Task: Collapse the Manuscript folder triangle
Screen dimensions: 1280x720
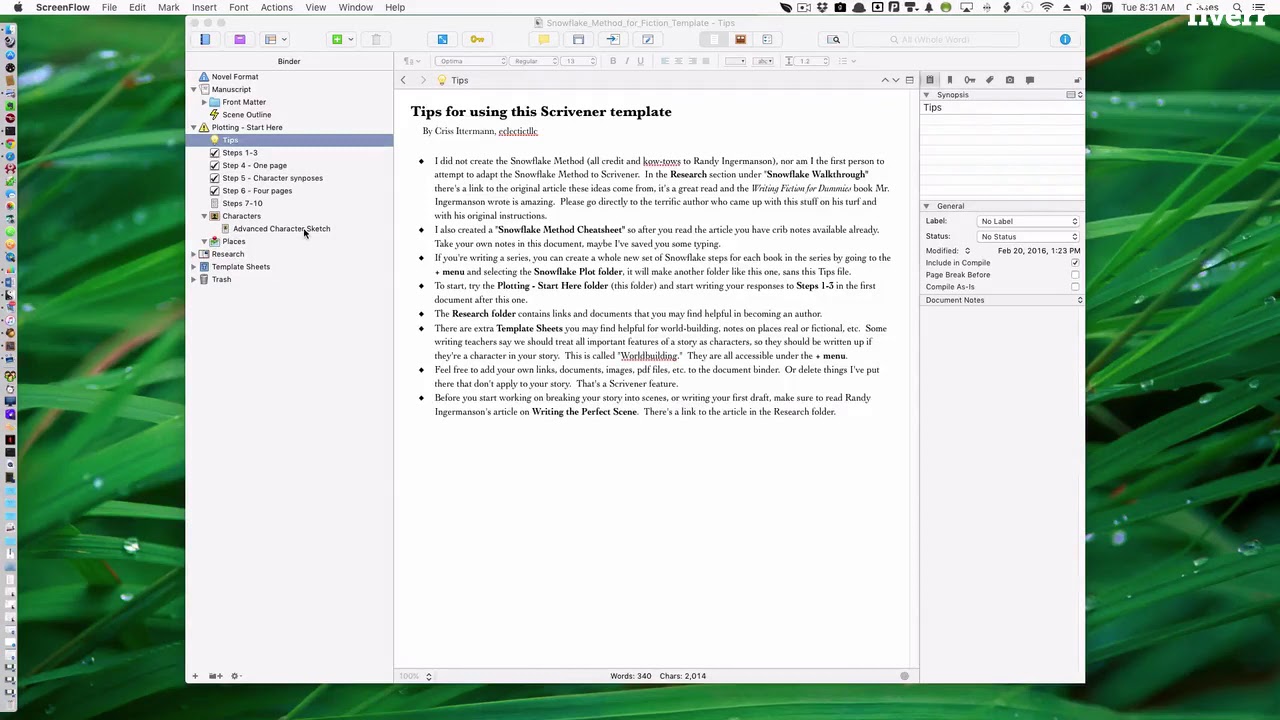Action: 194,89
